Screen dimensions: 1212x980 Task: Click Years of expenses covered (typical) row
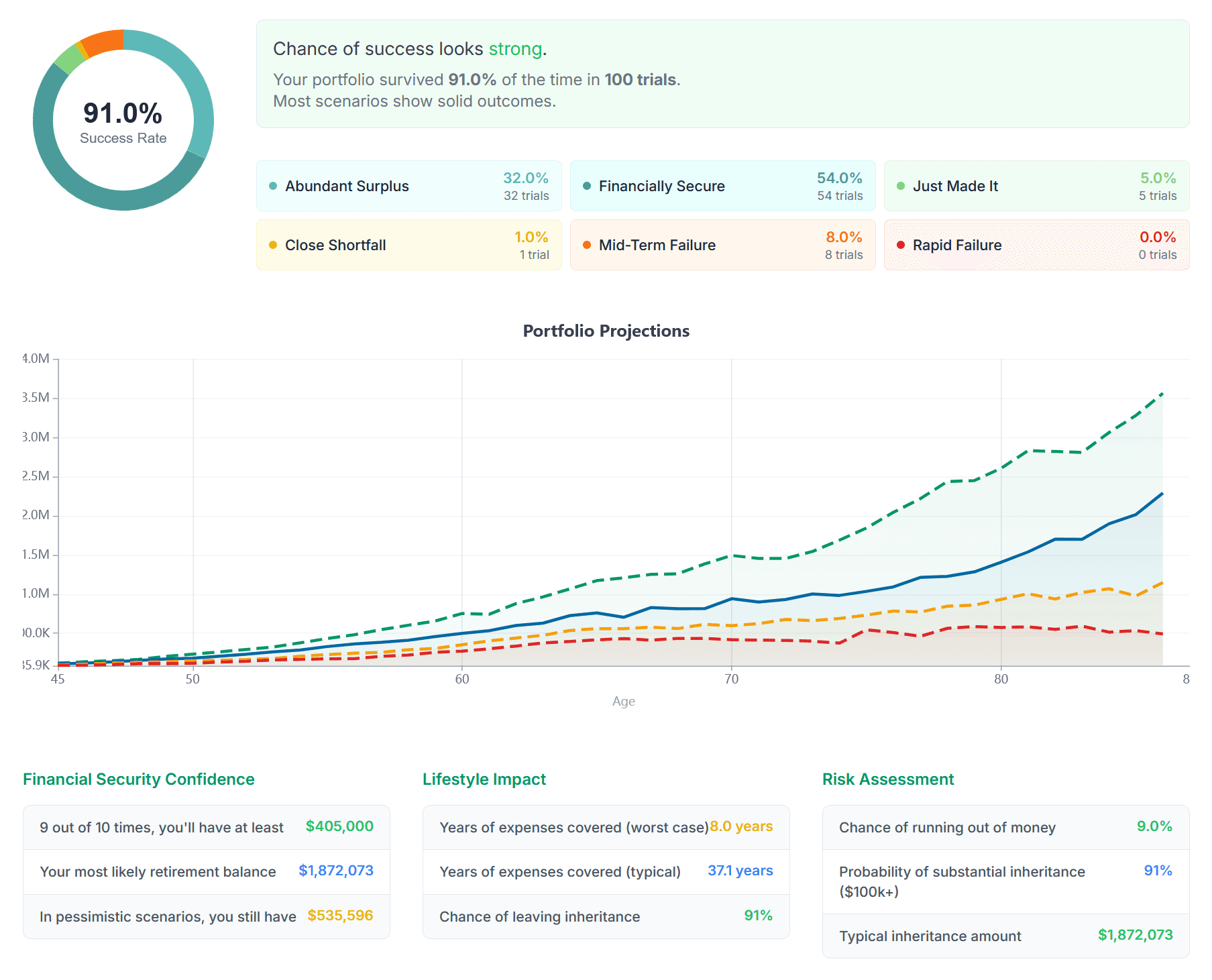pyautogui.click(x=606, y=871)
